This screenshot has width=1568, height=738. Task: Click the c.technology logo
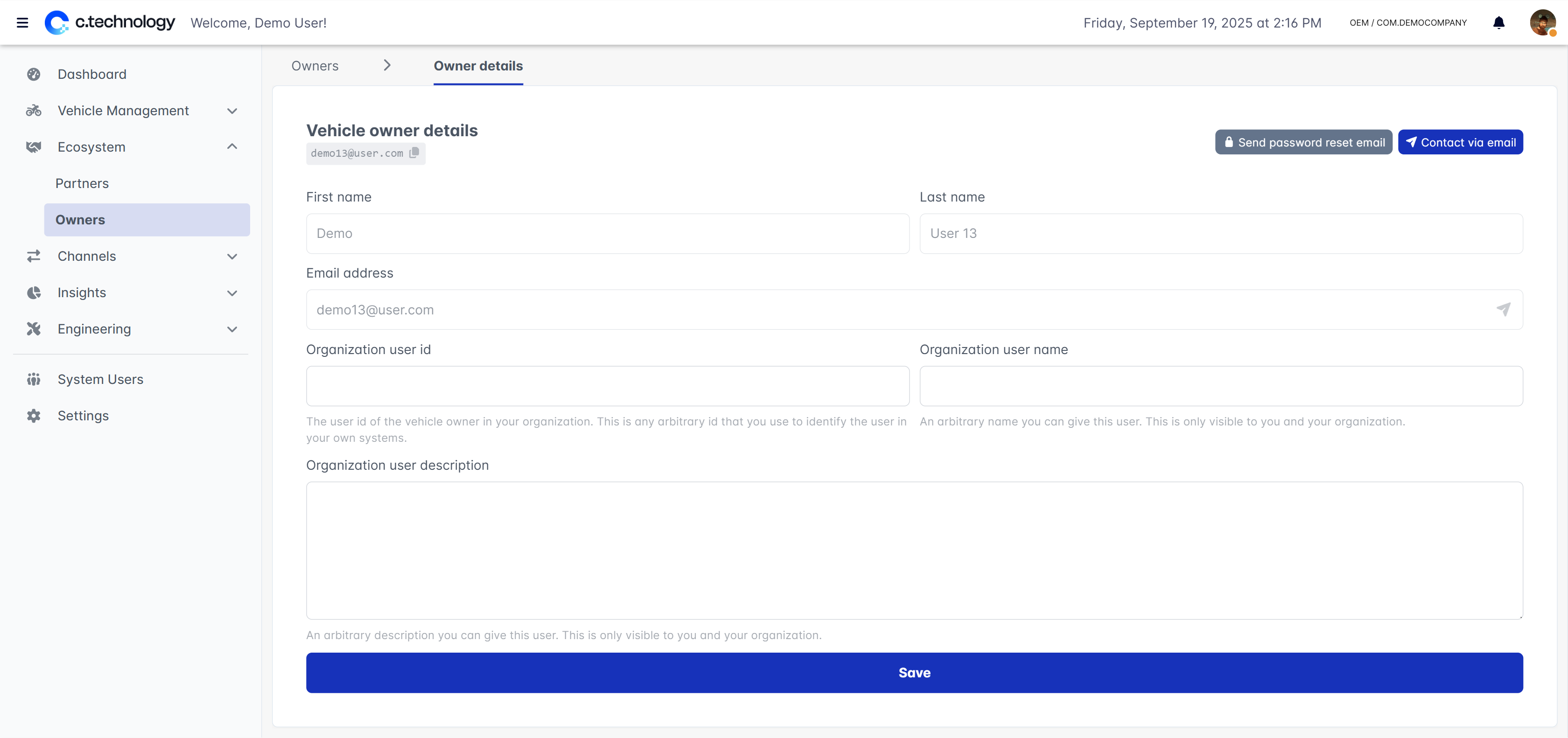[110, 22]
